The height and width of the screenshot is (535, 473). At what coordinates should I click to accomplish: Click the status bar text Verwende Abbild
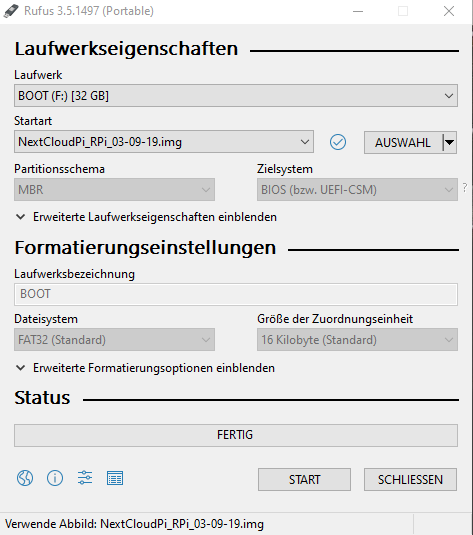134,524
